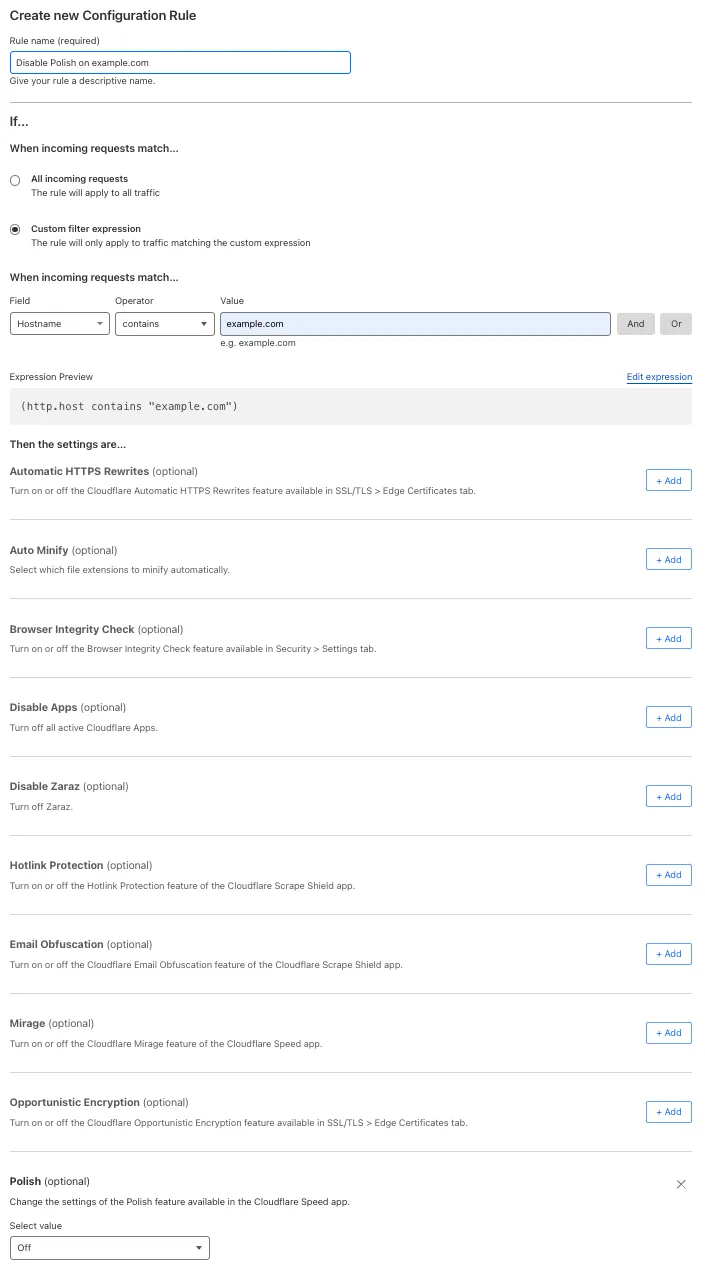Select Custom filter expression radio option
705x1272 pixels.
pos(15,229)
